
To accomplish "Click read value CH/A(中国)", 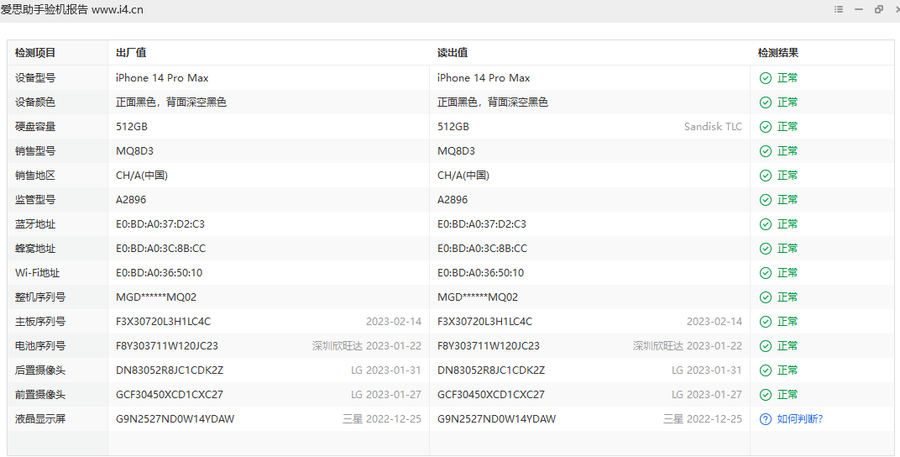I will point(463,176).
